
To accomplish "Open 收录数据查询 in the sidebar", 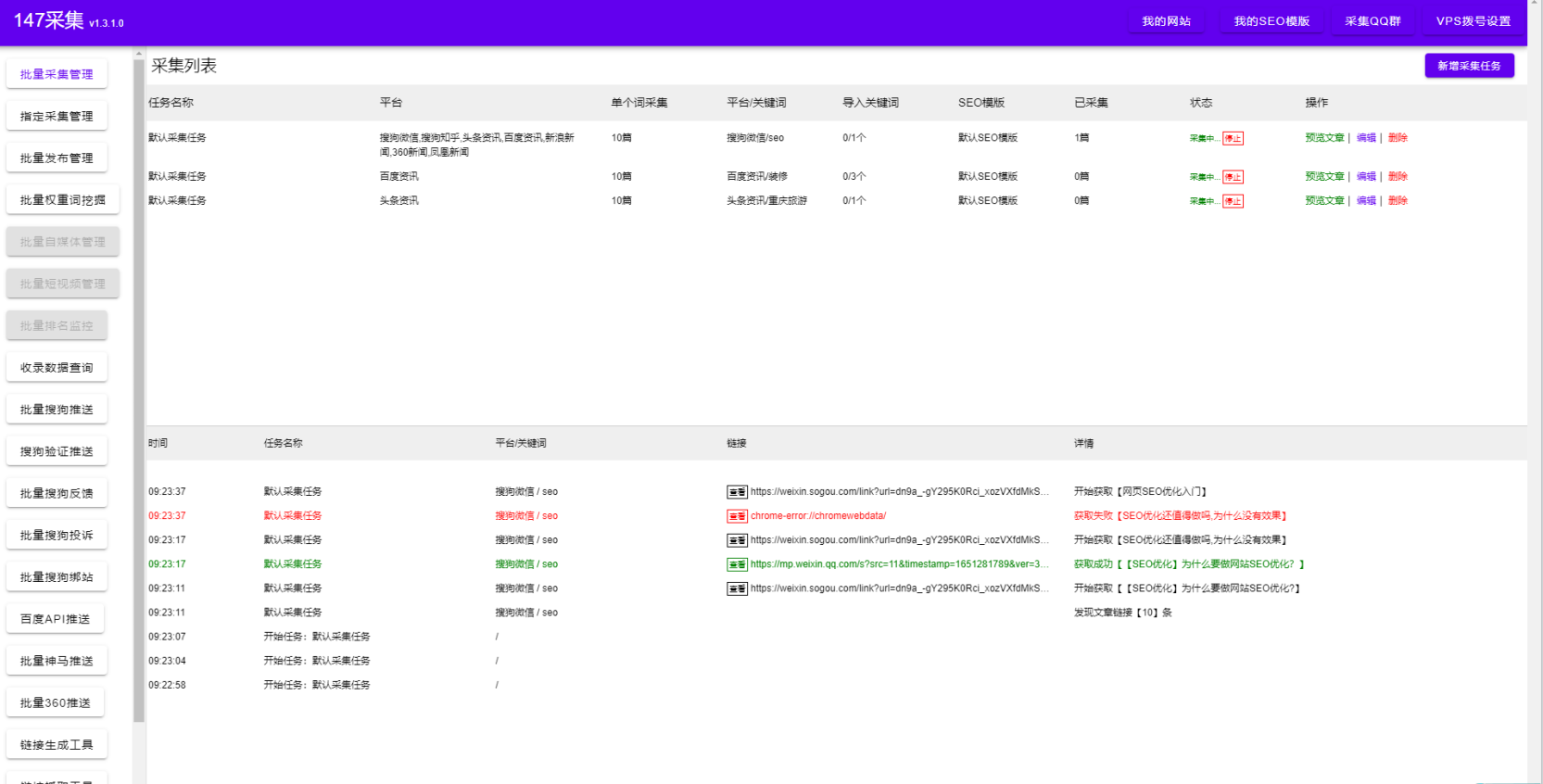I will [57, 367].
